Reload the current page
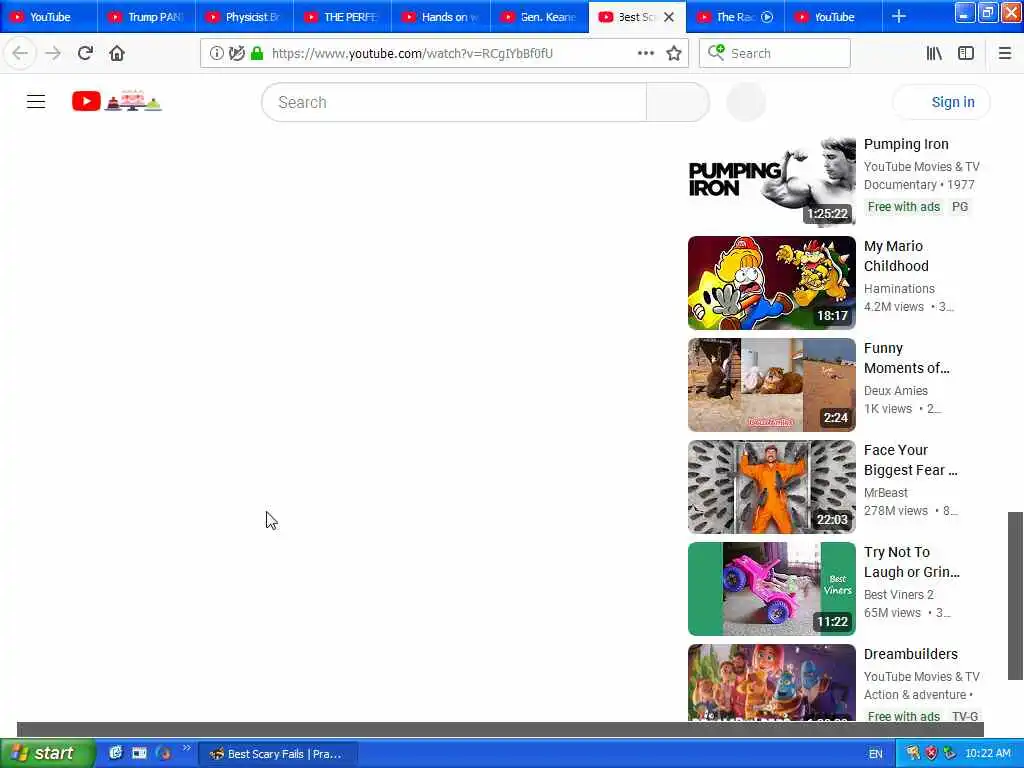Image resolution: width=1024 pixels, height=768 pixels. (85, 53)
